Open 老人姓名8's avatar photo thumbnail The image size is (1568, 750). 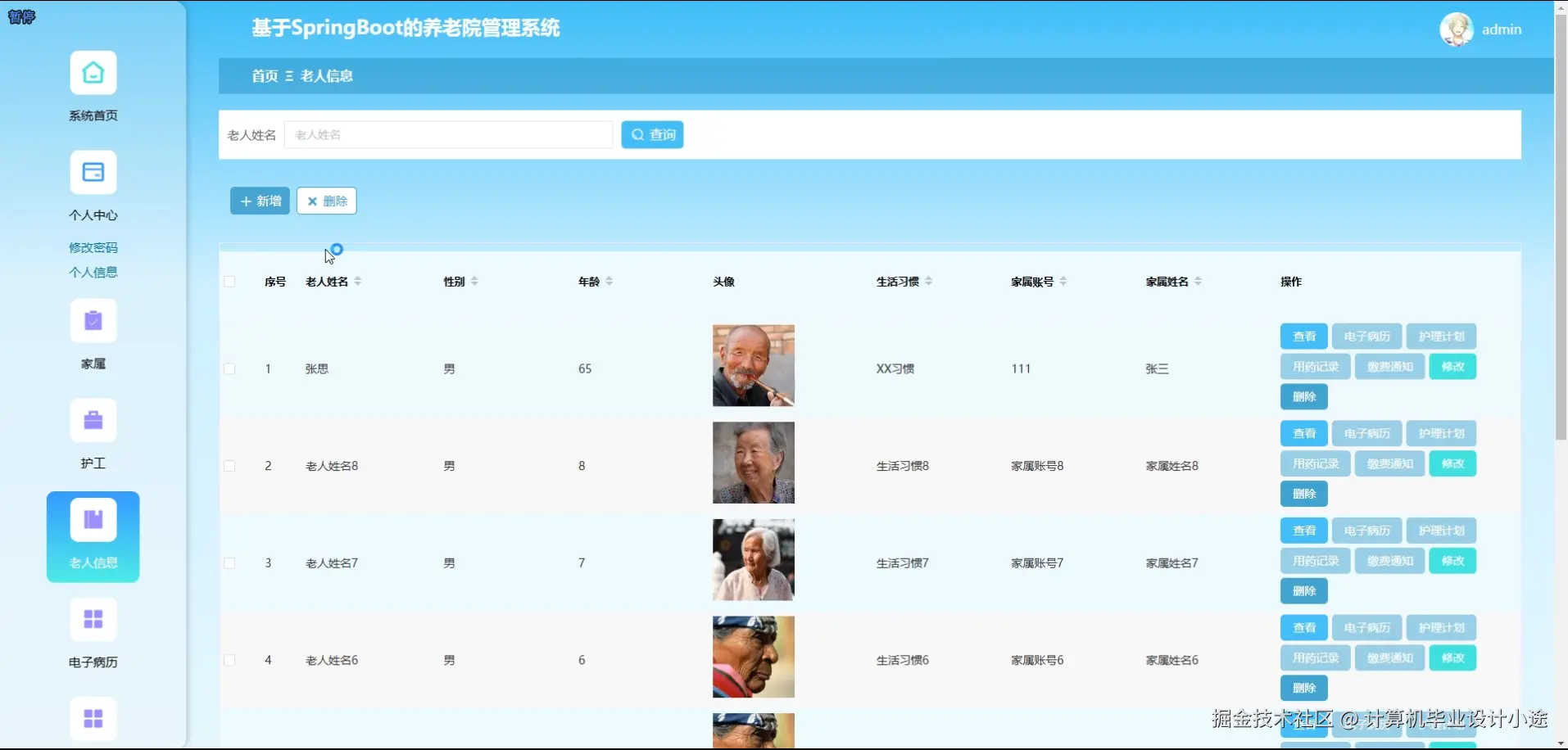(753, 463)
